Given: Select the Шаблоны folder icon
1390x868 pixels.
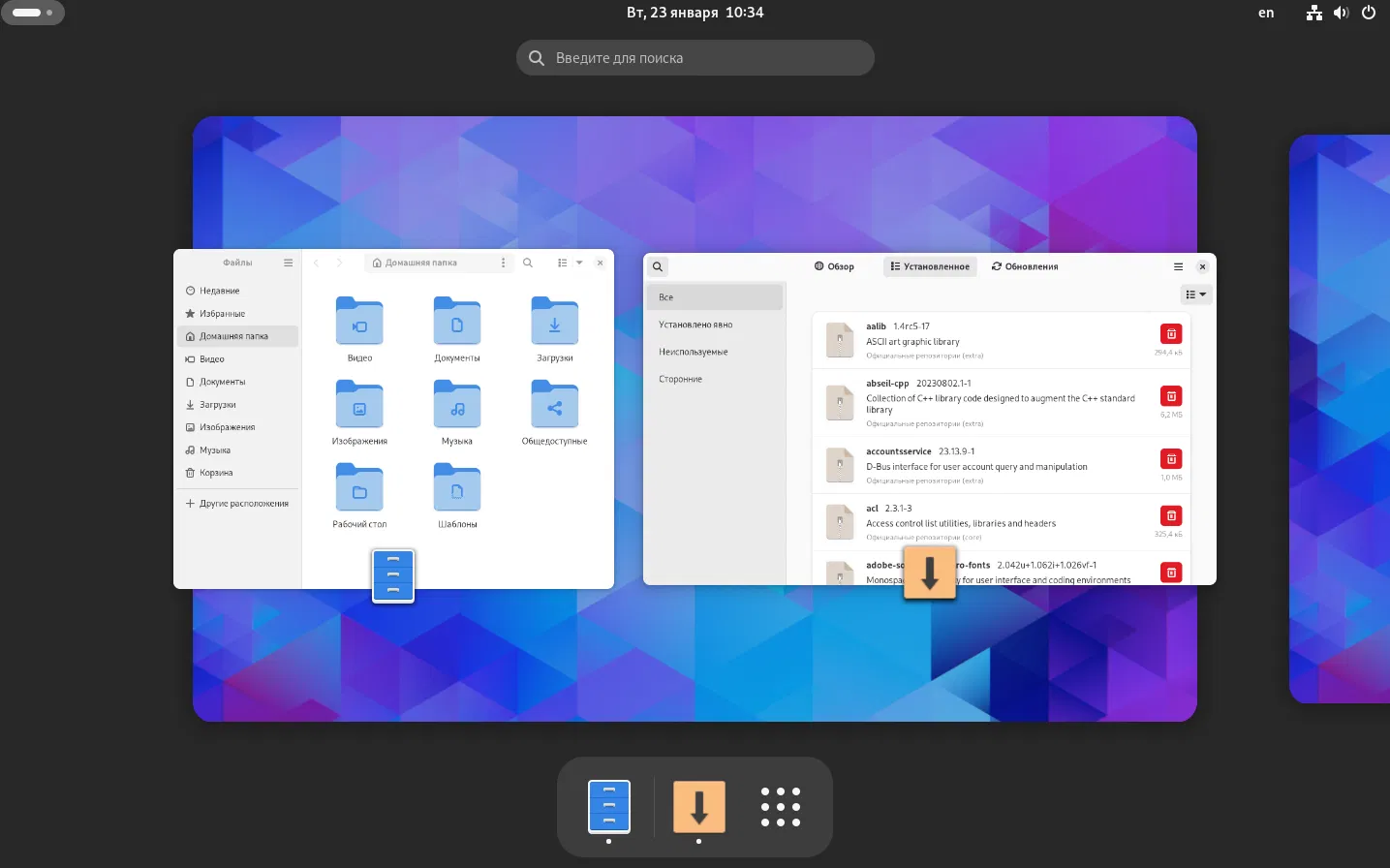Looking at the screenshot, I should (x=457, y=488).
